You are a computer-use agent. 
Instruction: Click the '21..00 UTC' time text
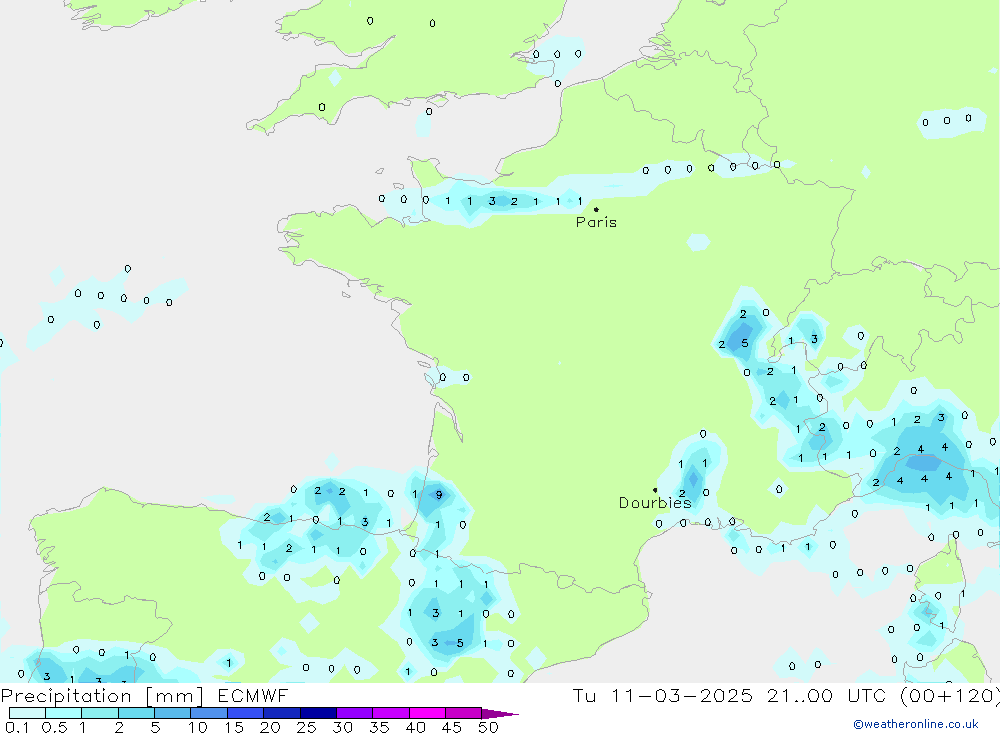point(833,696)
